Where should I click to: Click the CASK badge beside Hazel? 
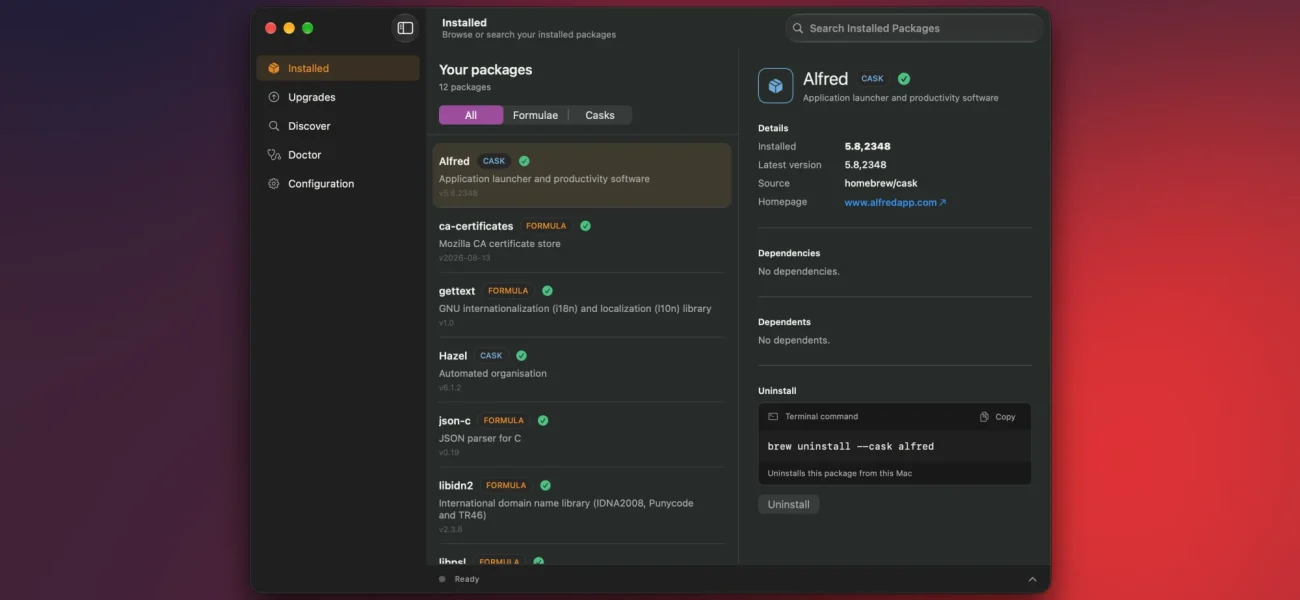tap(491, 356)
